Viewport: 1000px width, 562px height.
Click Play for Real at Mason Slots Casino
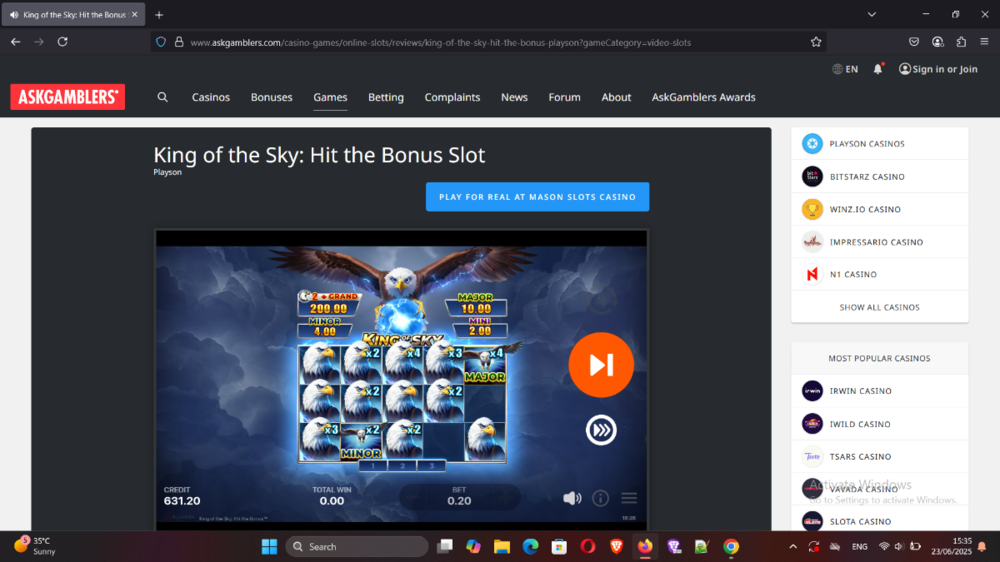coord(537,197)
